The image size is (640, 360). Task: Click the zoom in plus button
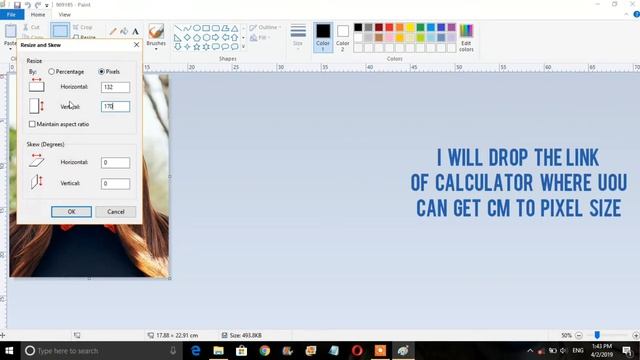(x=636, y=335)
